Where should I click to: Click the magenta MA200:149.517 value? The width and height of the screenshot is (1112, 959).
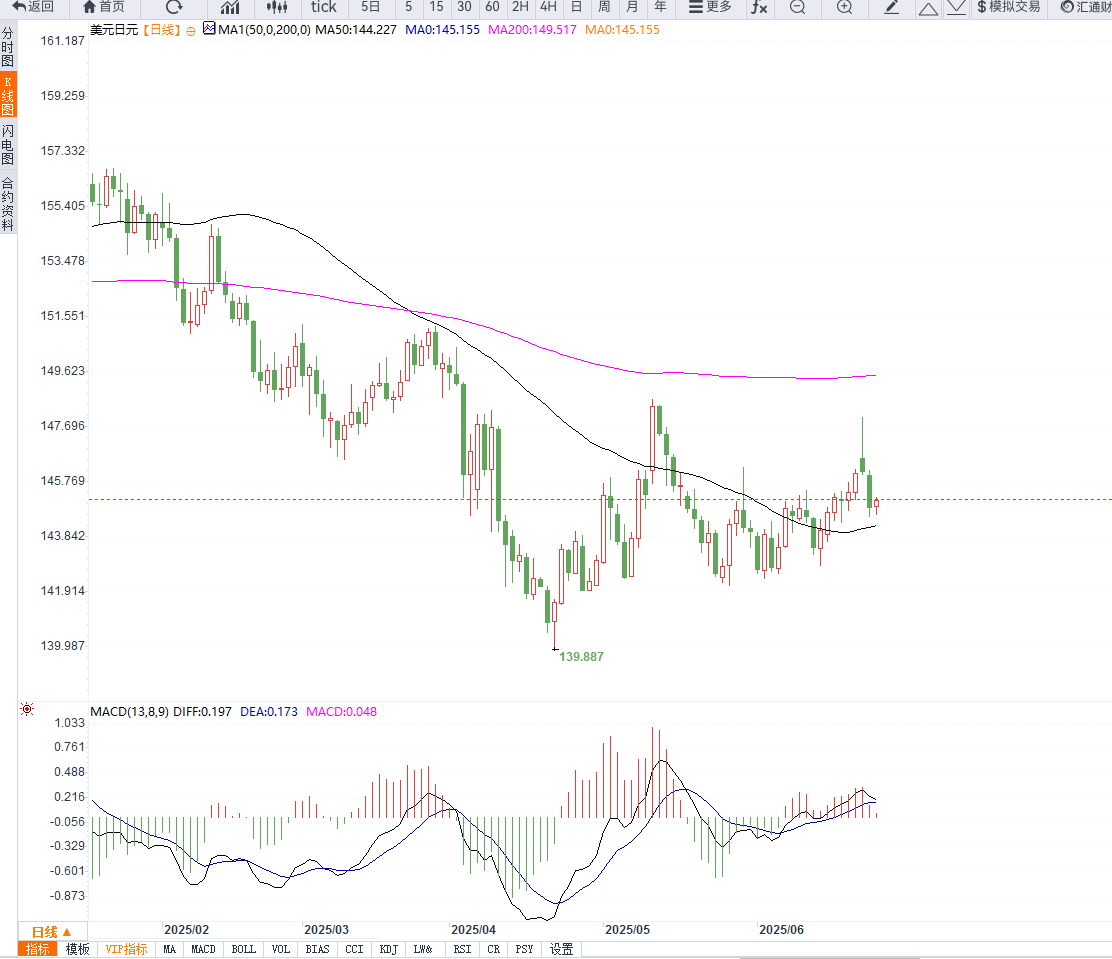point(532,30)
